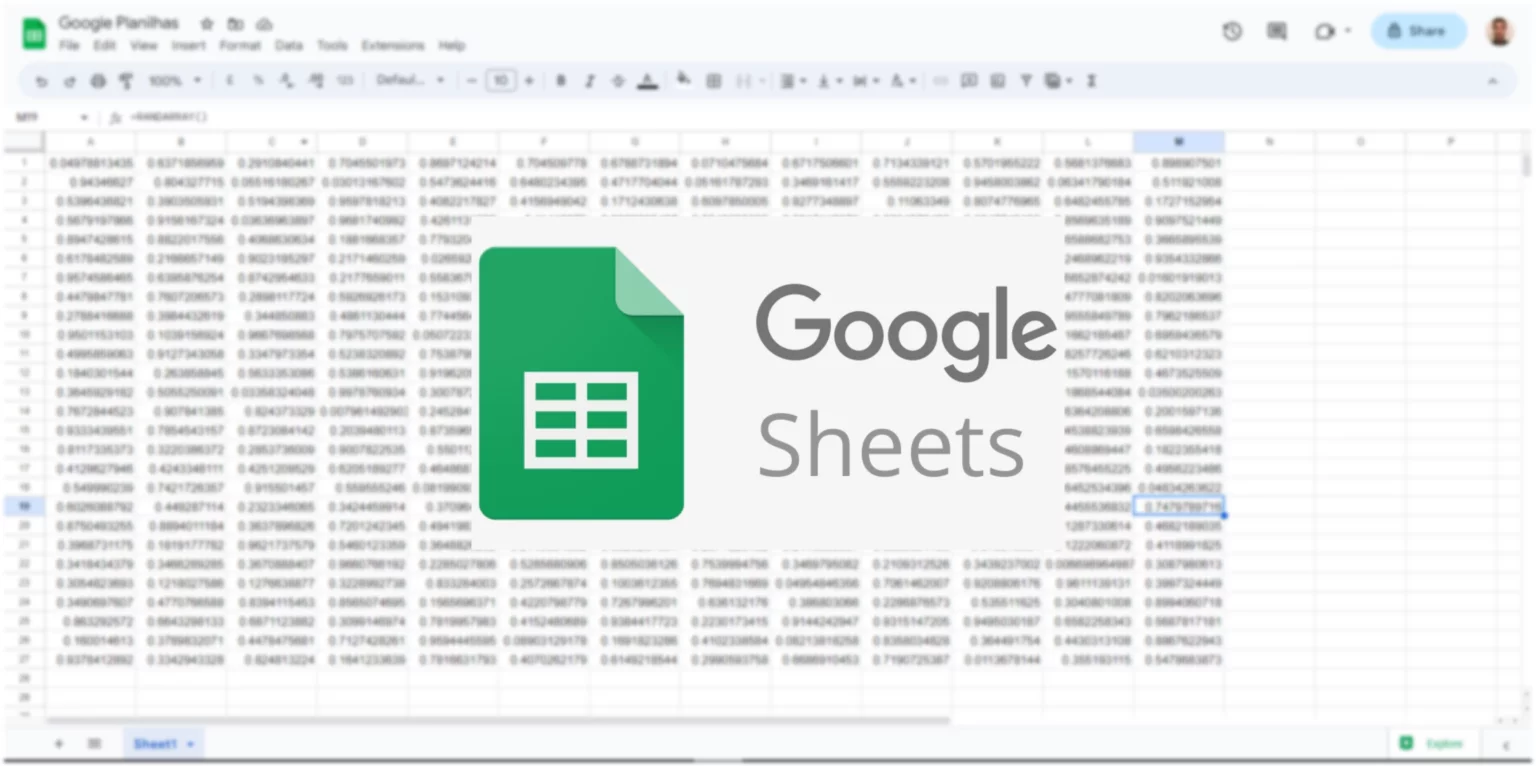Format selected cell as percent
Image resolution: width=1536 pixels, height=766 pixels.
point(258,81)
